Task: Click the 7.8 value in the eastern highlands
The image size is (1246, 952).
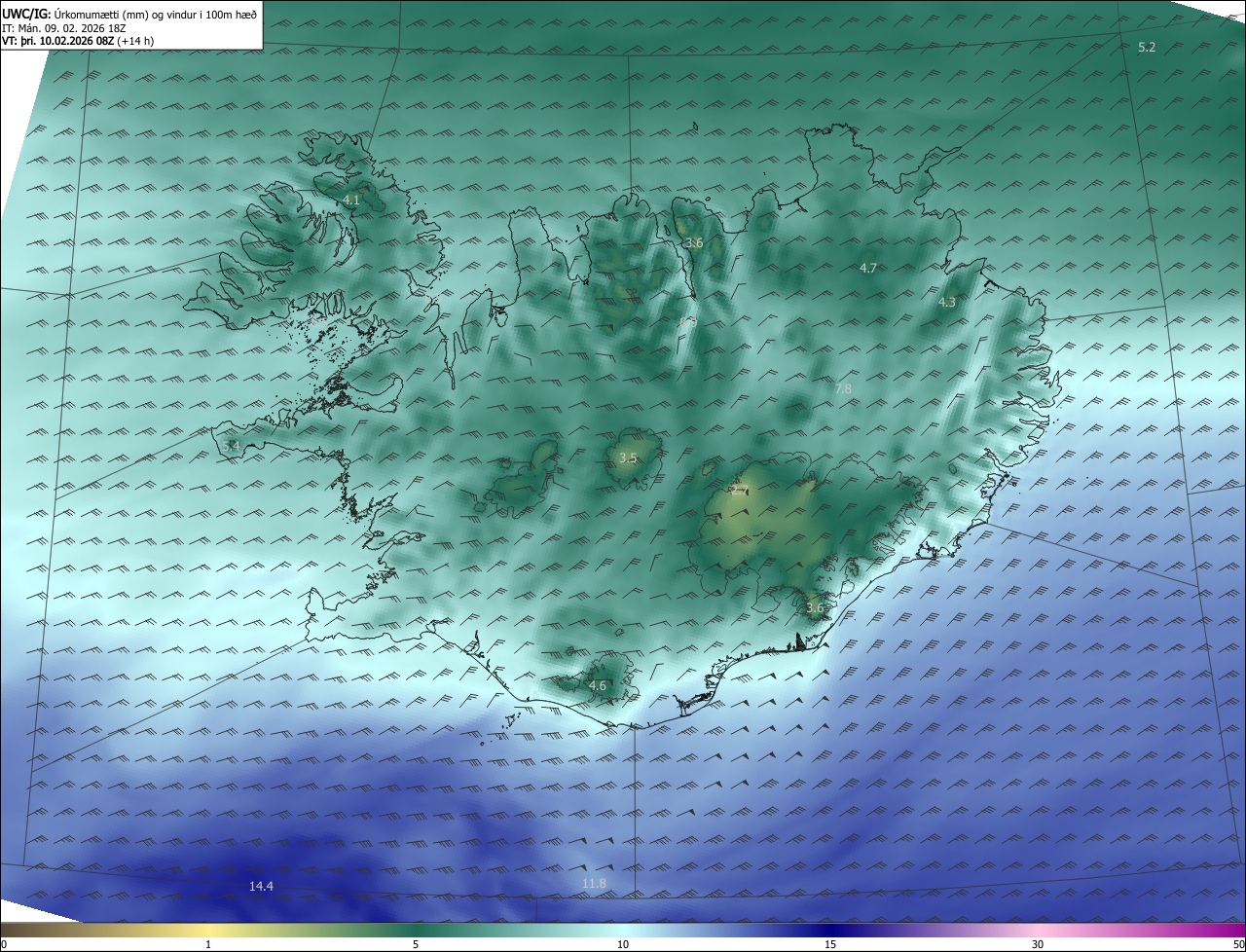Action: [843, 388]
